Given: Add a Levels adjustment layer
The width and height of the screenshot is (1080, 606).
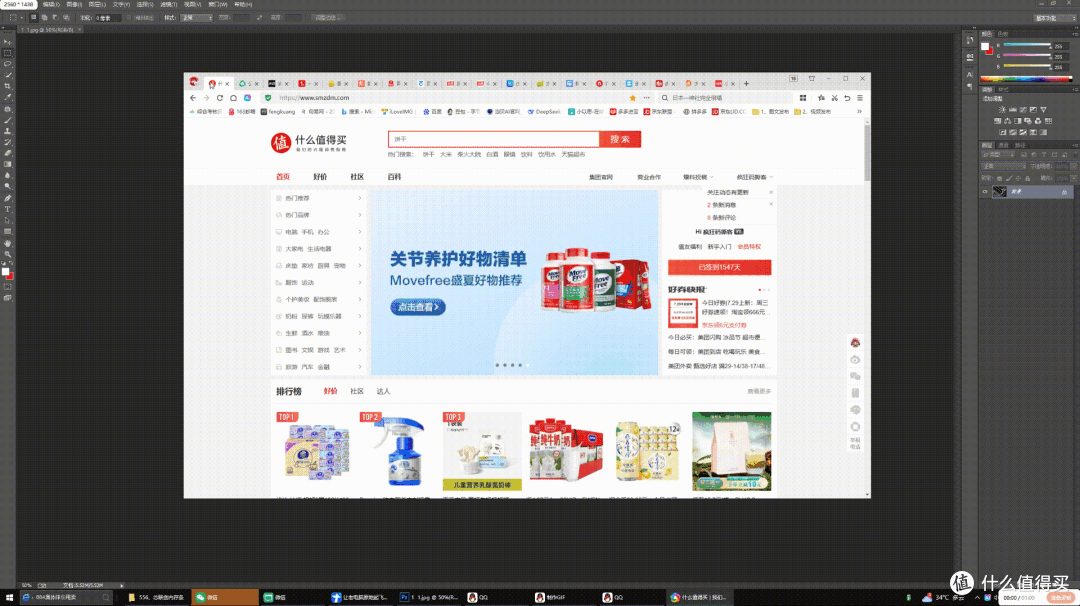Looking at the screenshot, I should click(1012, 109).
